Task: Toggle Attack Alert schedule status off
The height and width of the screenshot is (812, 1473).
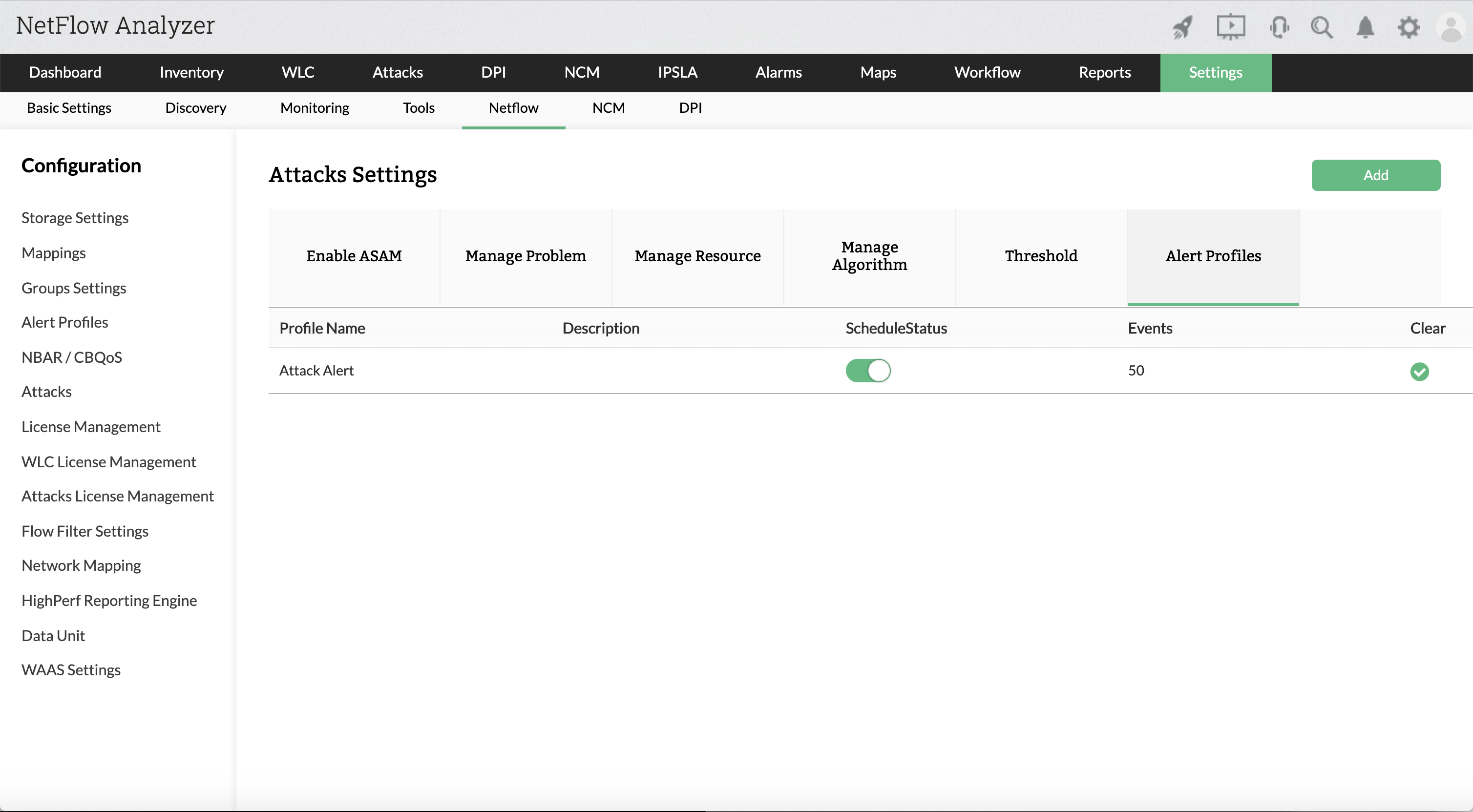Action: pyautogui.click(x=868, y=371)
